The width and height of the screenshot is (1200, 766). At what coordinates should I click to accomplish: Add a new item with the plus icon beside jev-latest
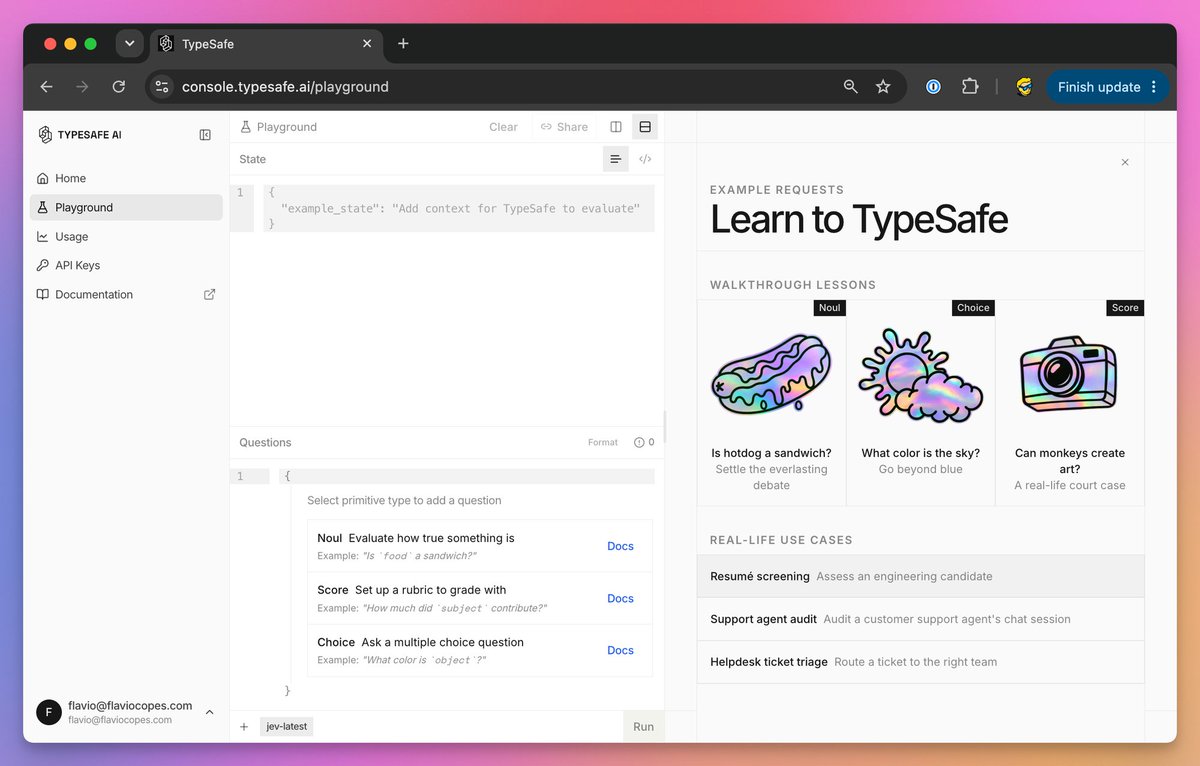point(244,727)
